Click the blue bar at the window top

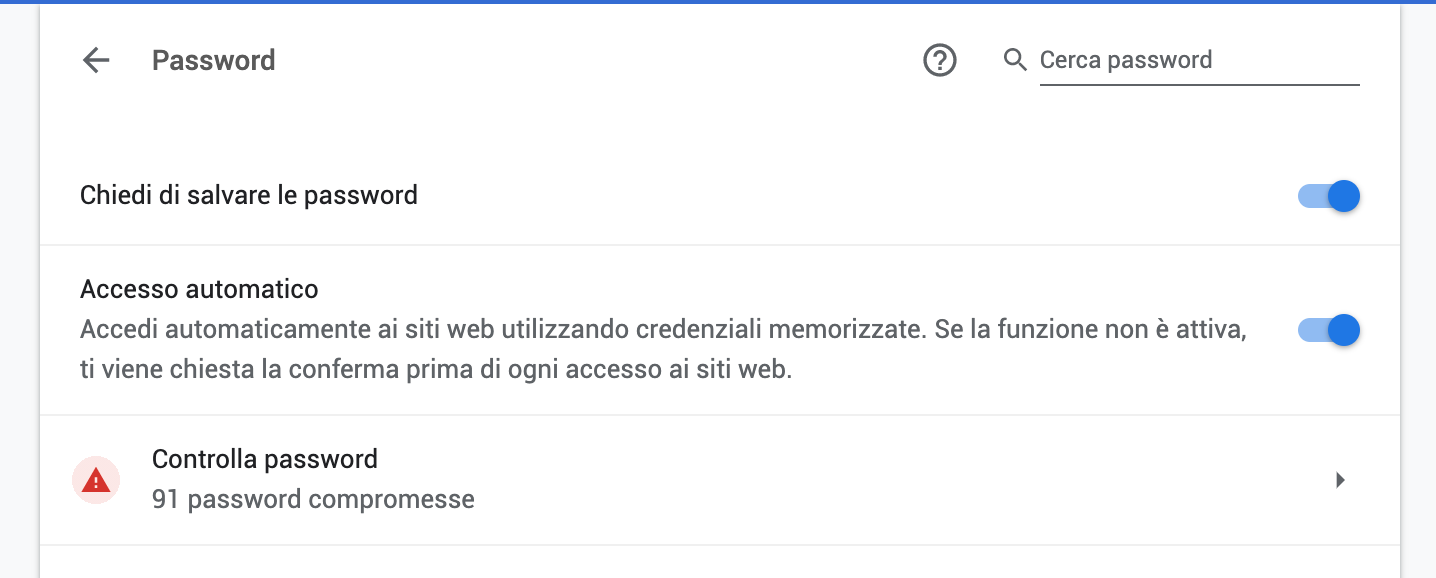tap(718, 2)
